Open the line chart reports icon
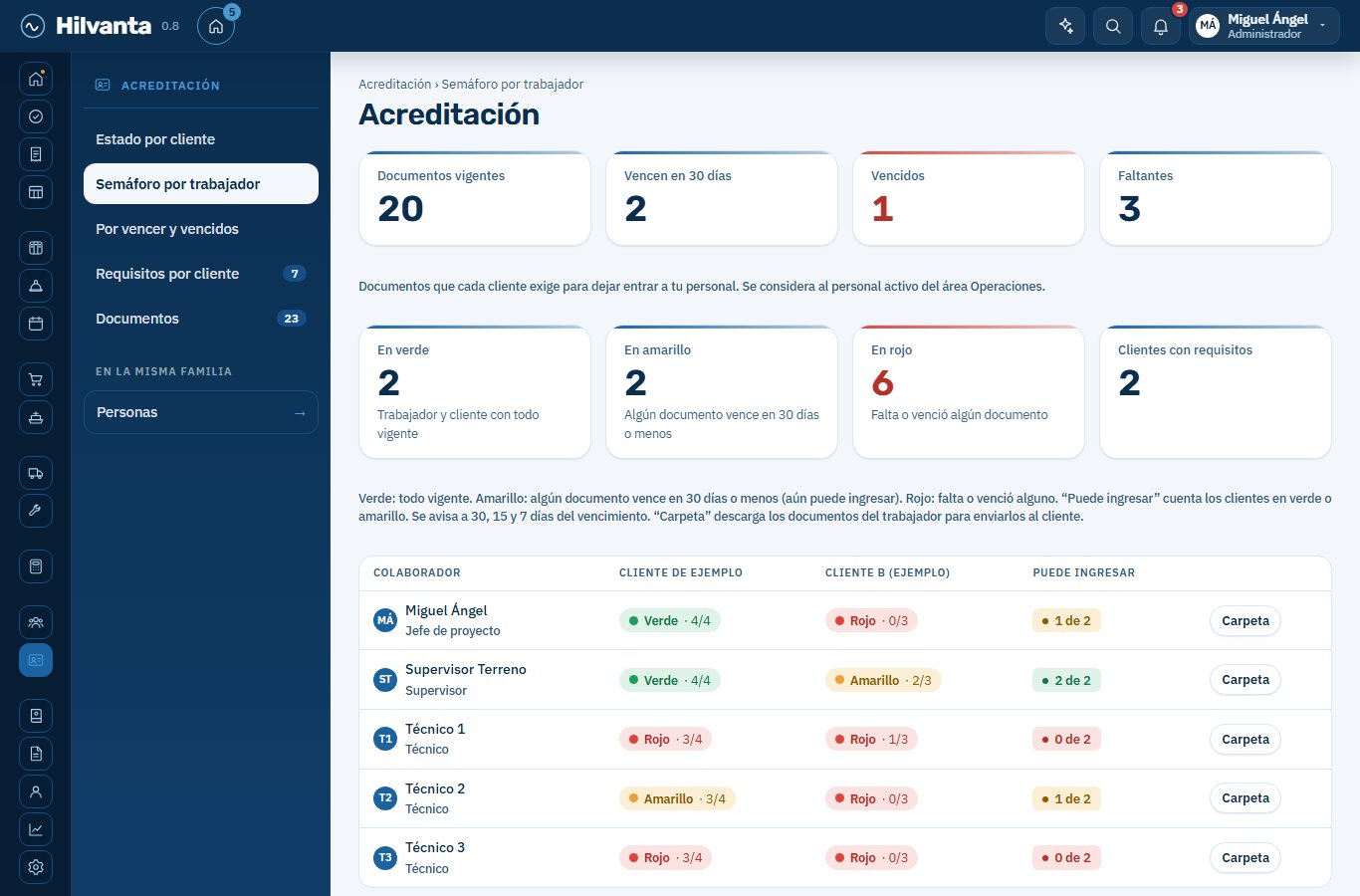Viewport: 1360px width, 896px height. (x=36, y=829)
